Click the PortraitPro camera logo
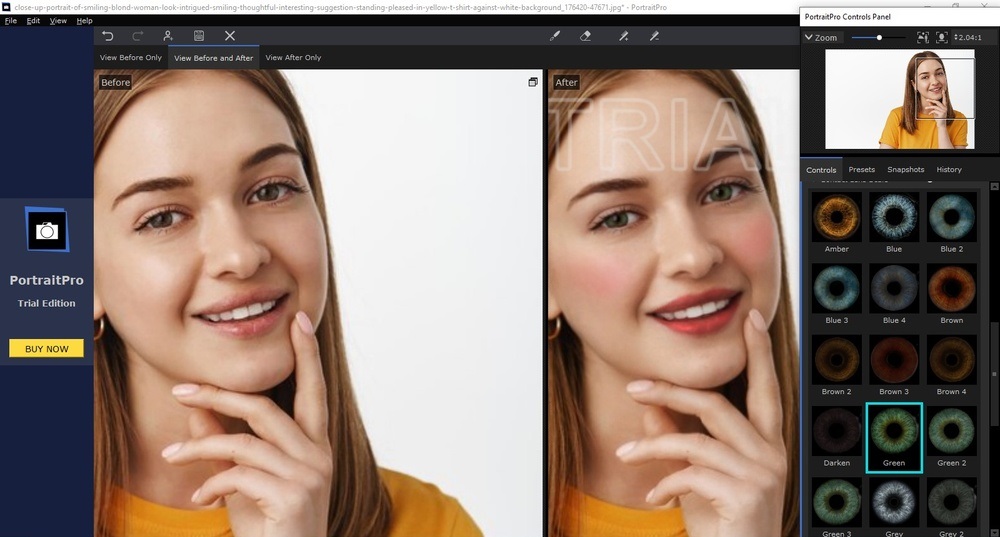 (47, 230)
